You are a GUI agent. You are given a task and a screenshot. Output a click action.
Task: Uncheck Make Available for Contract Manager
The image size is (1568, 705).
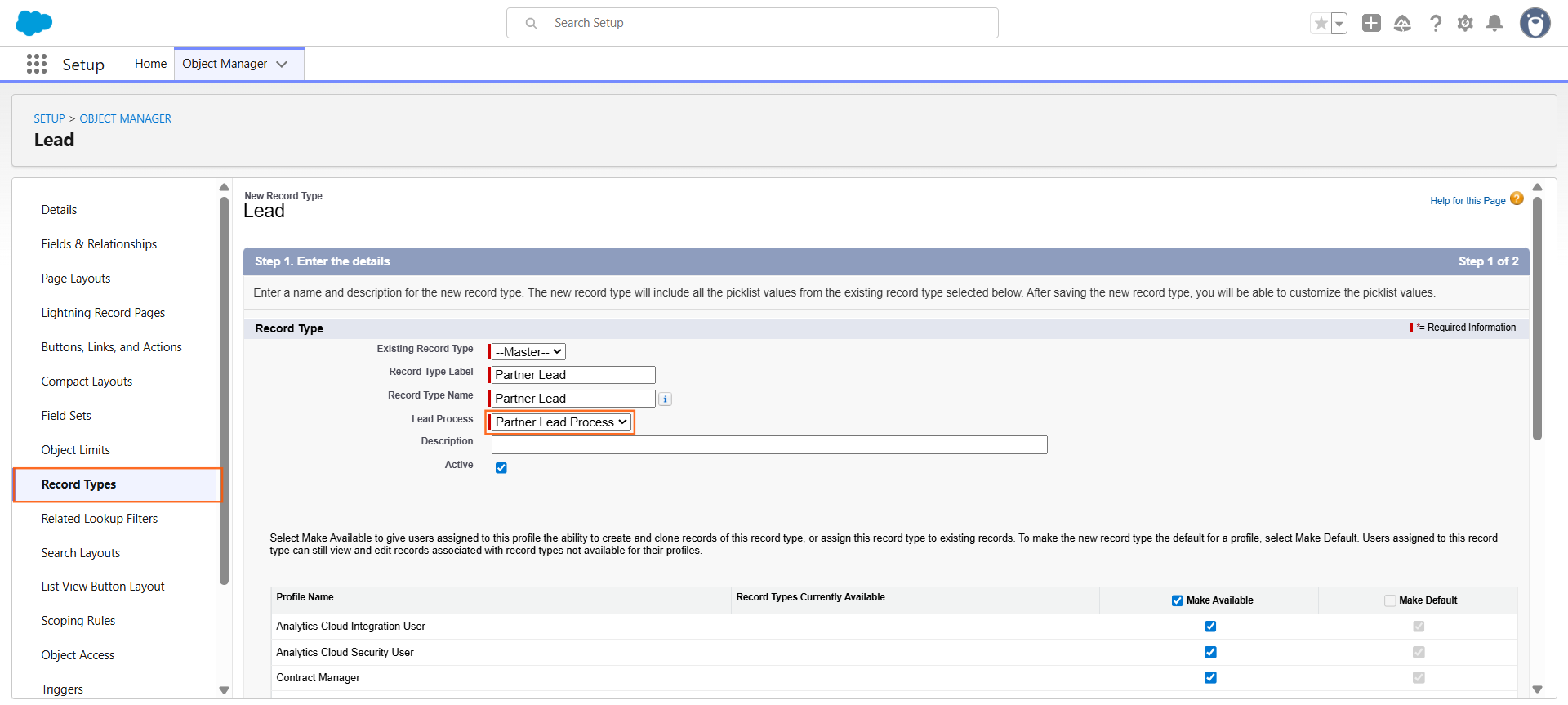click(1210, 677)
